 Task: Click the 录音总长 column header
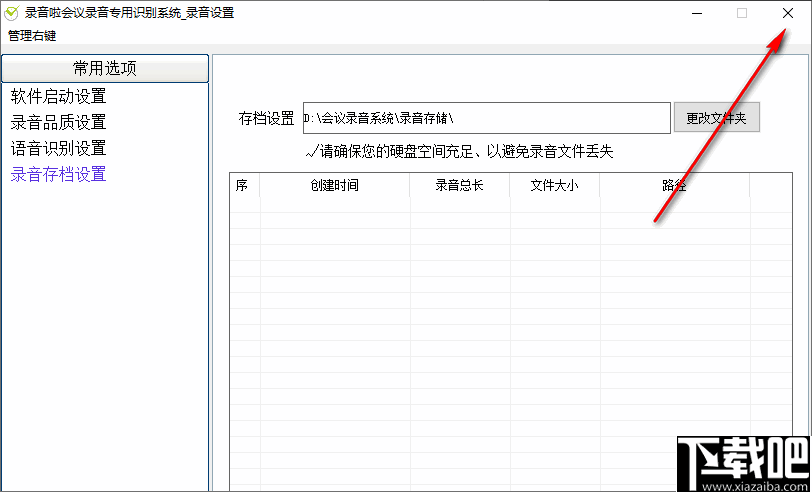pos(460,185)
